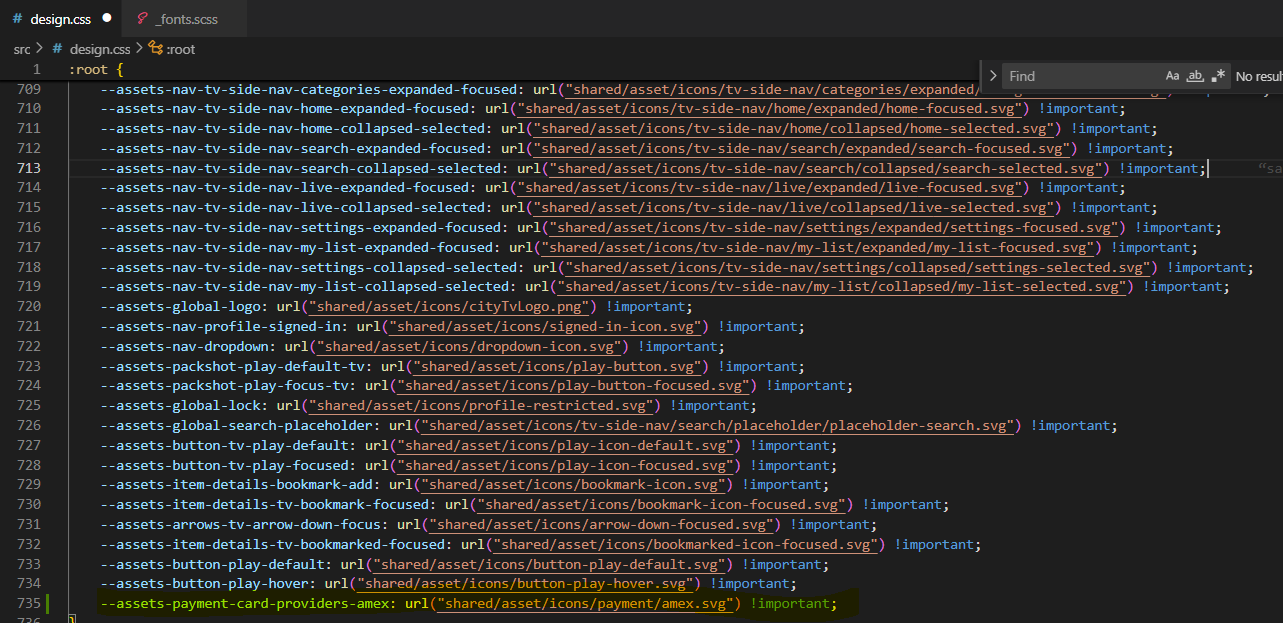This screenshot has width=1283, height=623.
Task: Click the CSS hash icon in breadcrumb
Action: 58,48
